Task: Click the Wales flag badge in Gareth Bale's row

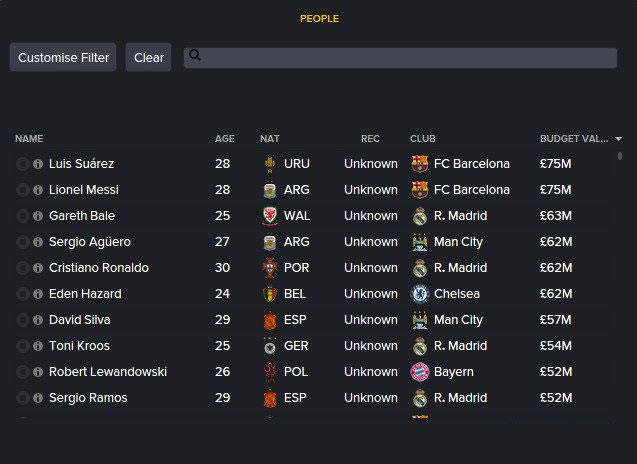Action: 270,216
